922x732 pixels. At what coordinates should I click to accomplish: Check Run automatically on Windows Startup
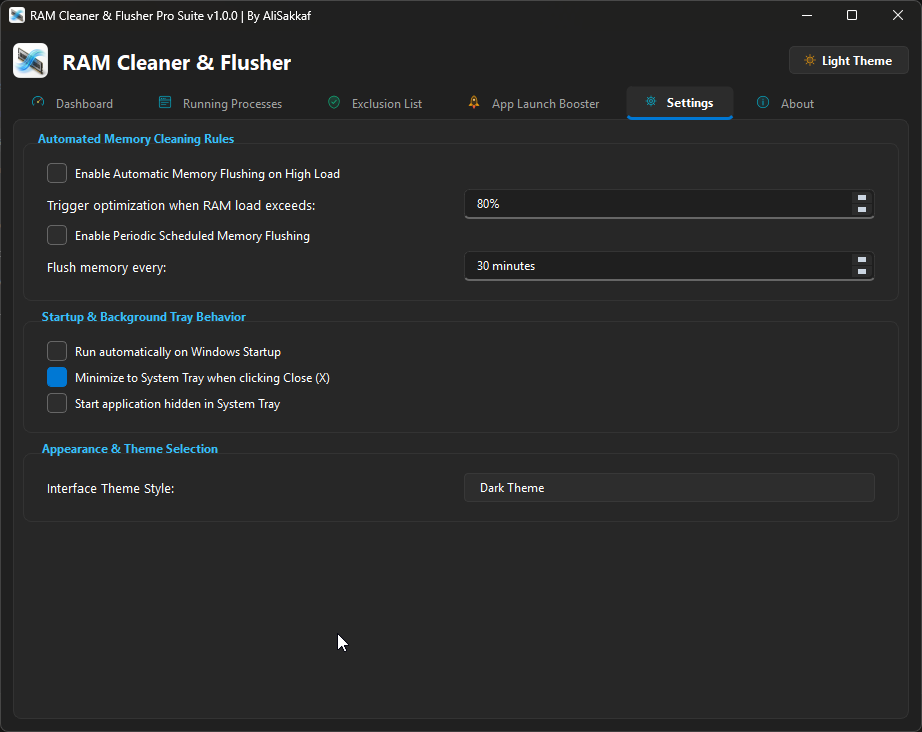point(57,352)
